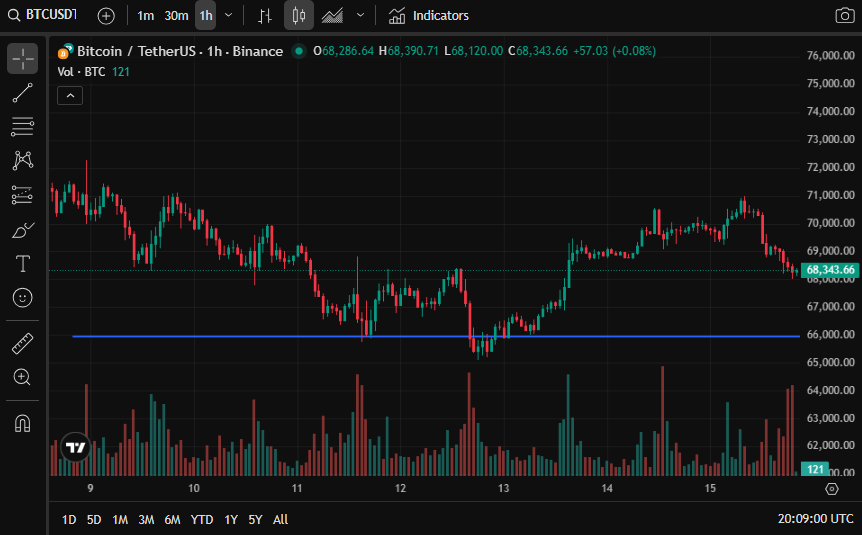Open the Indicators menu
This screenshot has width=862, height=535.
(429, 16)
